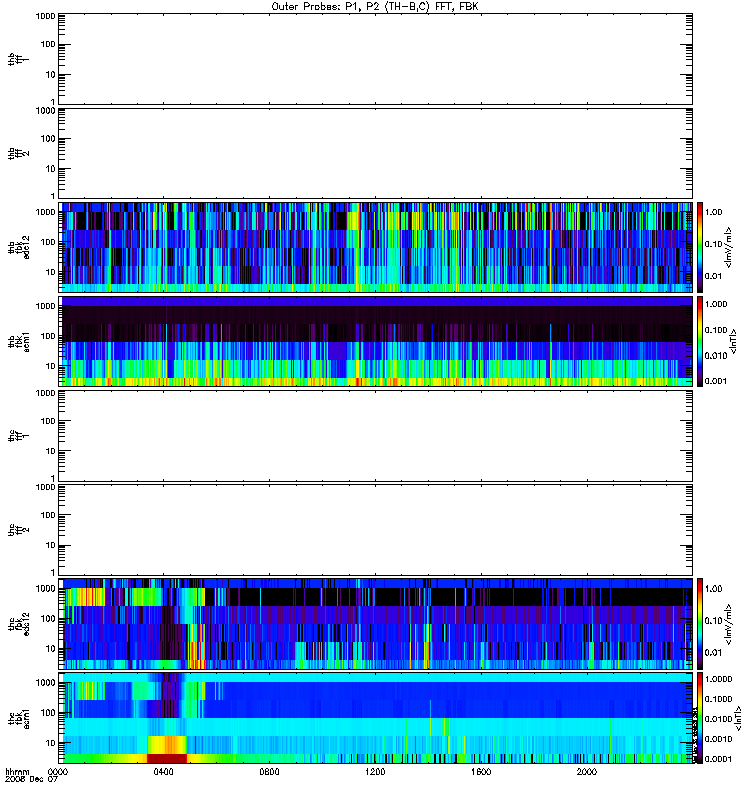Click inside the thb fbk scm1 spectrogram
Screen dimensions: 750x800
coord(376,341)
